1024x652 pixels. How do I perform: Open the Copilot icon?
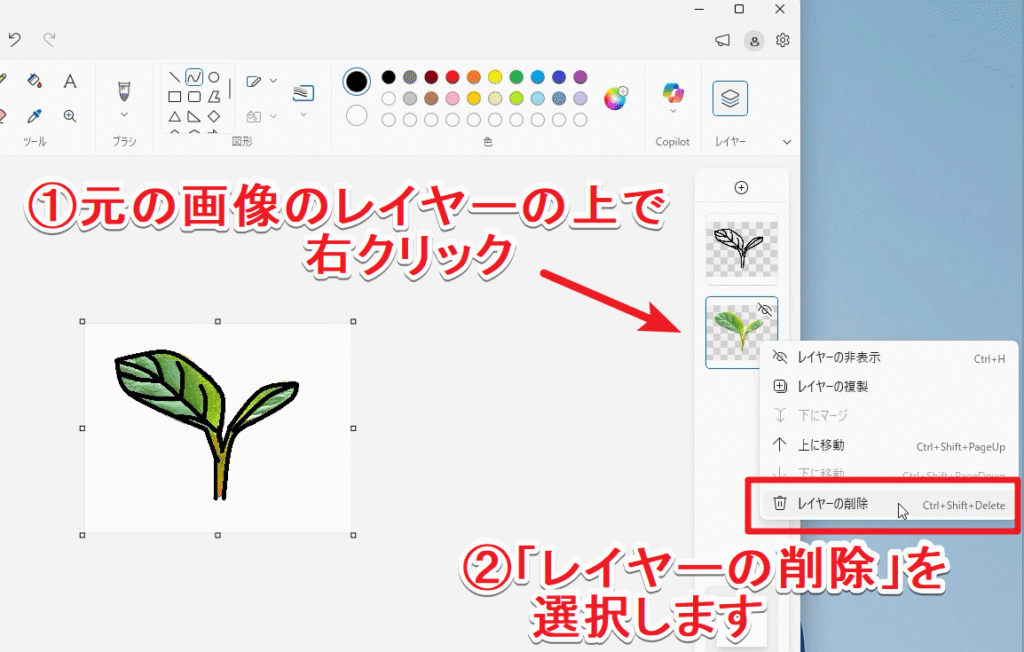pos(673,93)
